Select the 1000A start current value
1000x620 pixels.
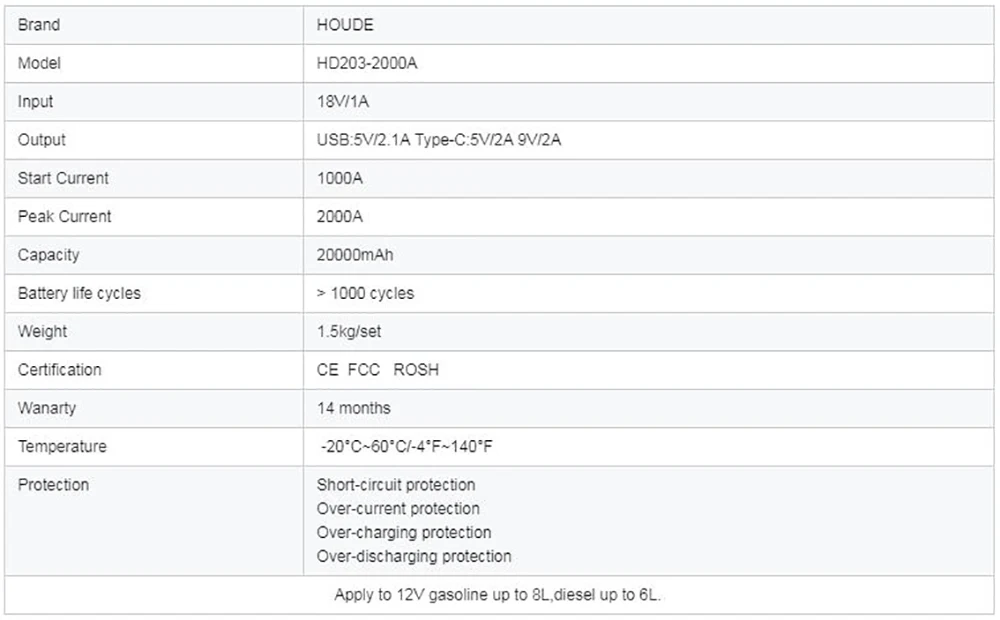pyautogui.click(x=338, y=178)
